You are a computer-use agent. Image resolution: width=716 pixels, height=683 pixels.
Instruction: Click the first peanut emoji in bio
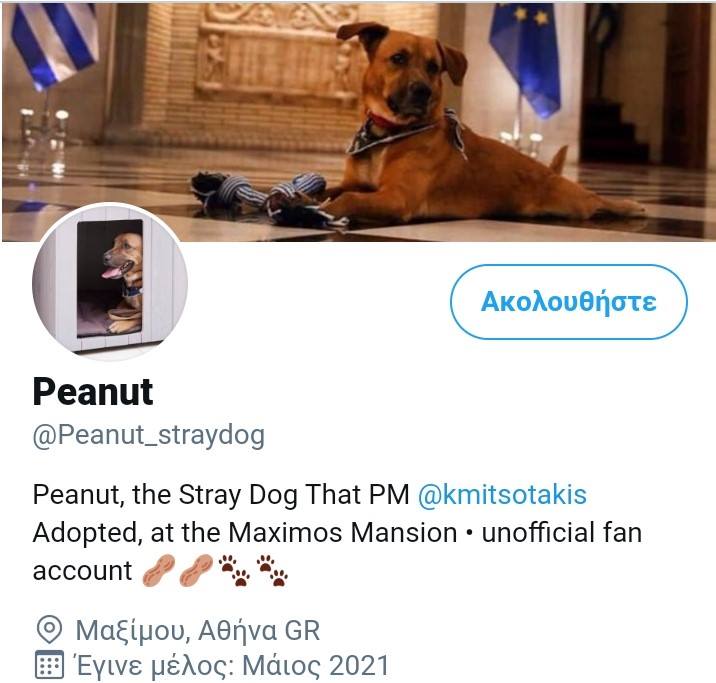(159, 571)
